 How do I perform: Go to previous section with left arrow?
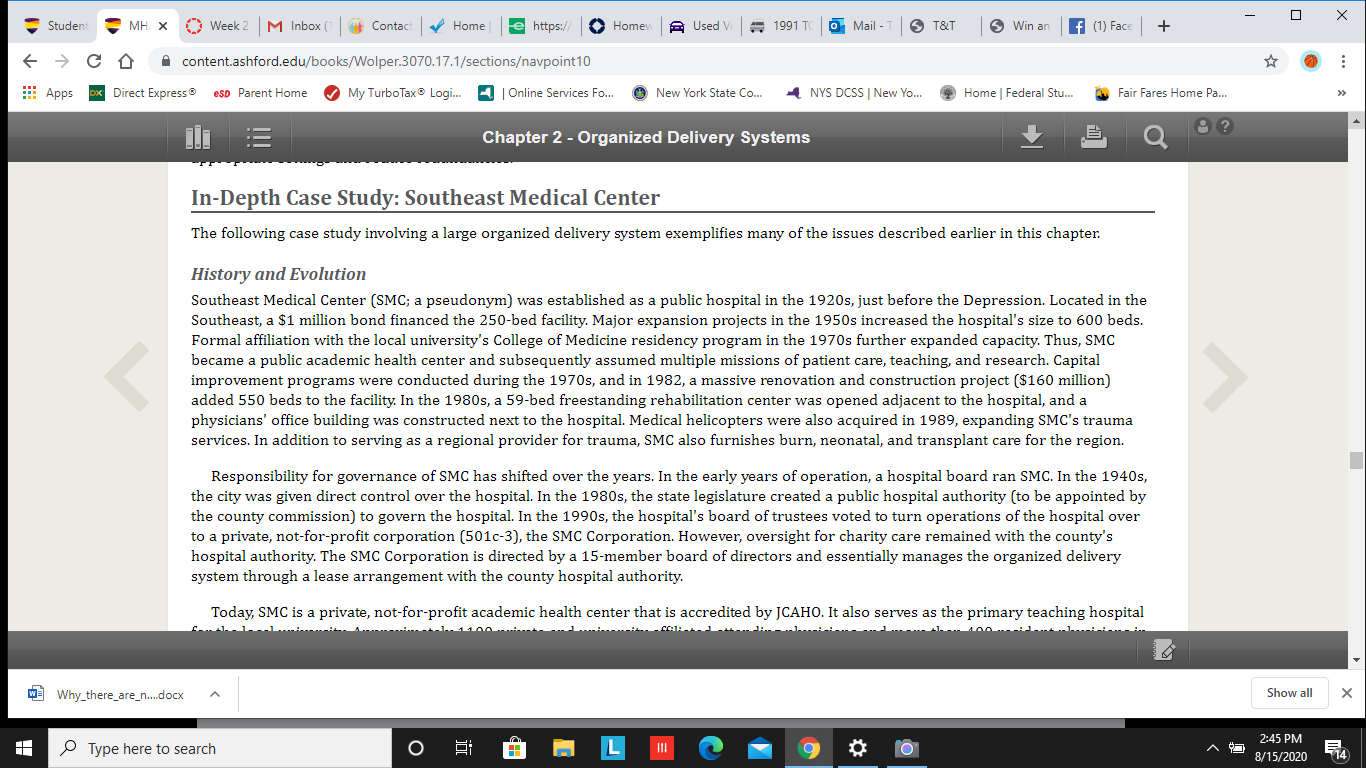pyautogui.click(x=127, y=377)
